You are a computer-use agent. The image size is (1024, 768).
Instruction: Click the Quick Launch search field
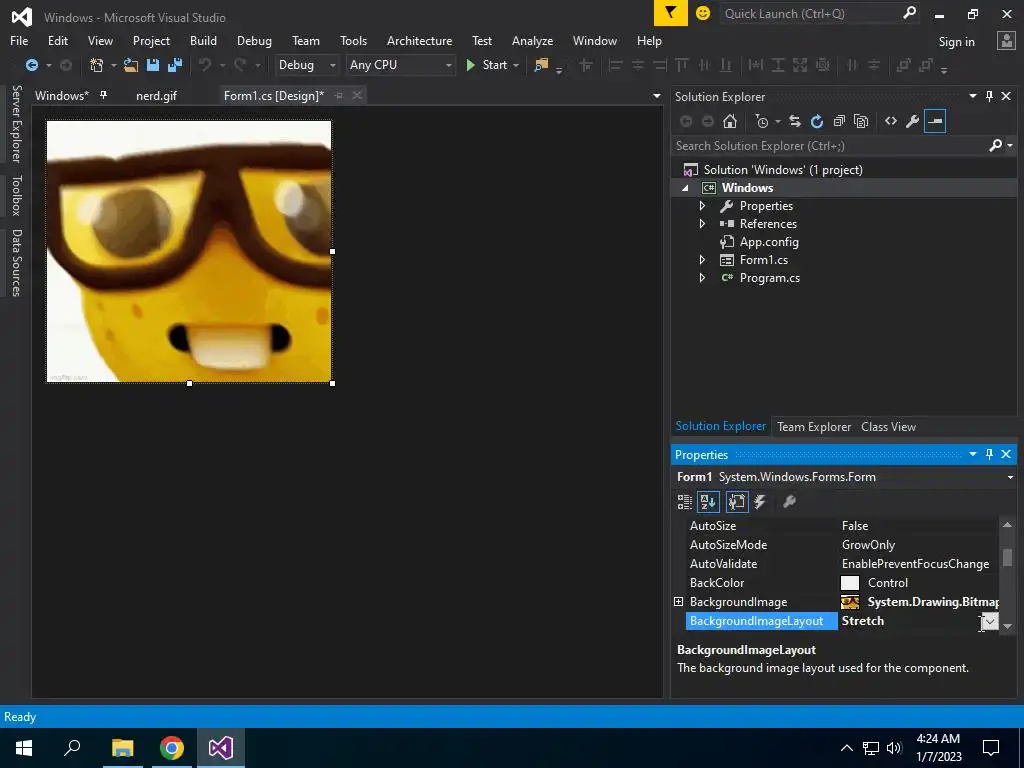810,14
